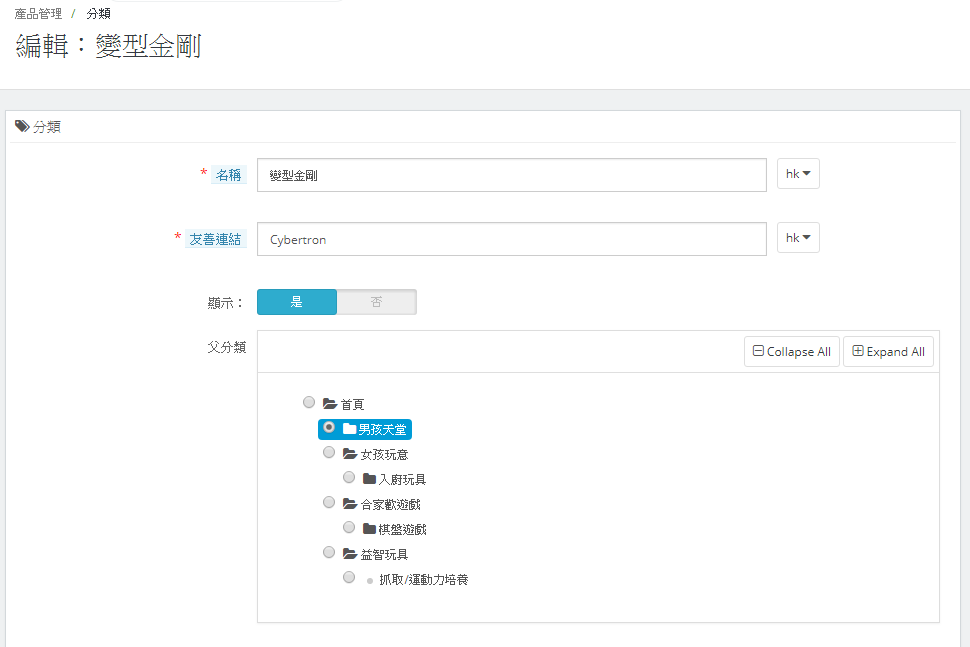Open the hk dropdown beside 友善連結
The width and height of the screenshot is (970, 647).
point(797,237)
